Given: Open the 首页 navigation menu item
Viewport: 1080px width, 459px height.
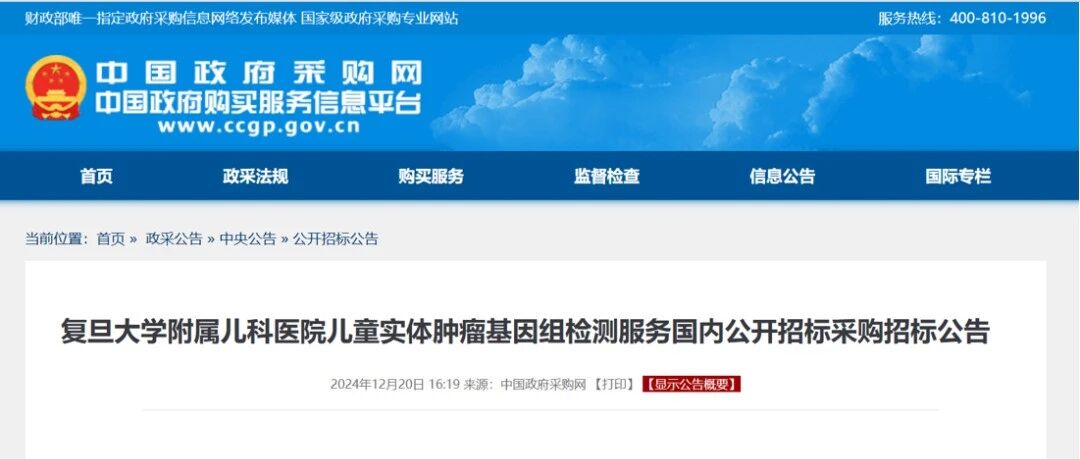Looking at the screenshot, I should click(96, 176).
